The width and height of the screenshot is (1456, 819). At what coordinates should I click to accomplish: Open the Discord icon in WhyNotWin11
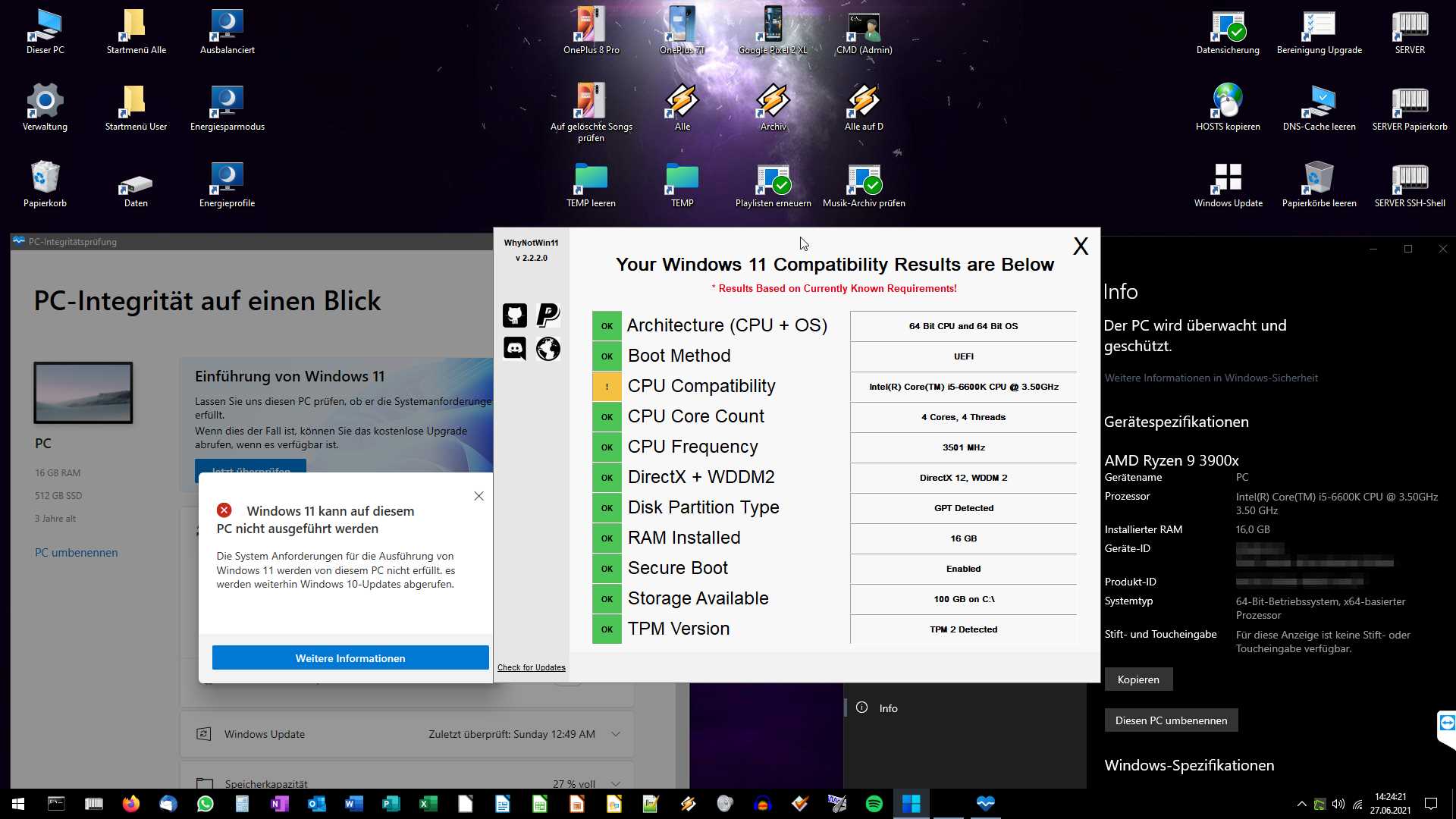pos(515,348)
